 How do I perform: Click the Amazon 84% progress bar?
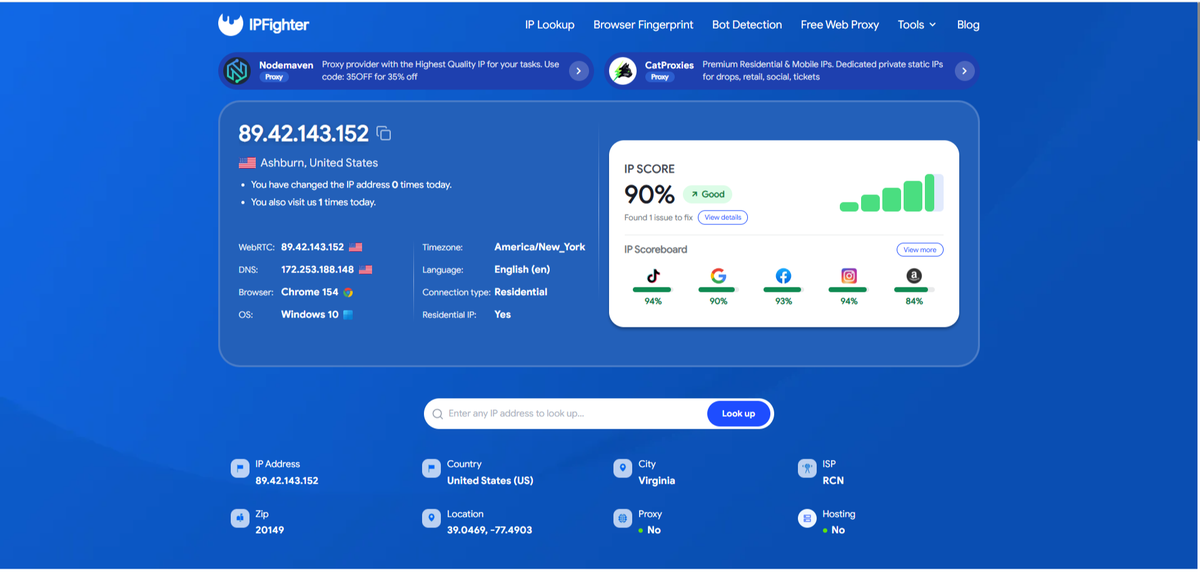tap(914, 289)
